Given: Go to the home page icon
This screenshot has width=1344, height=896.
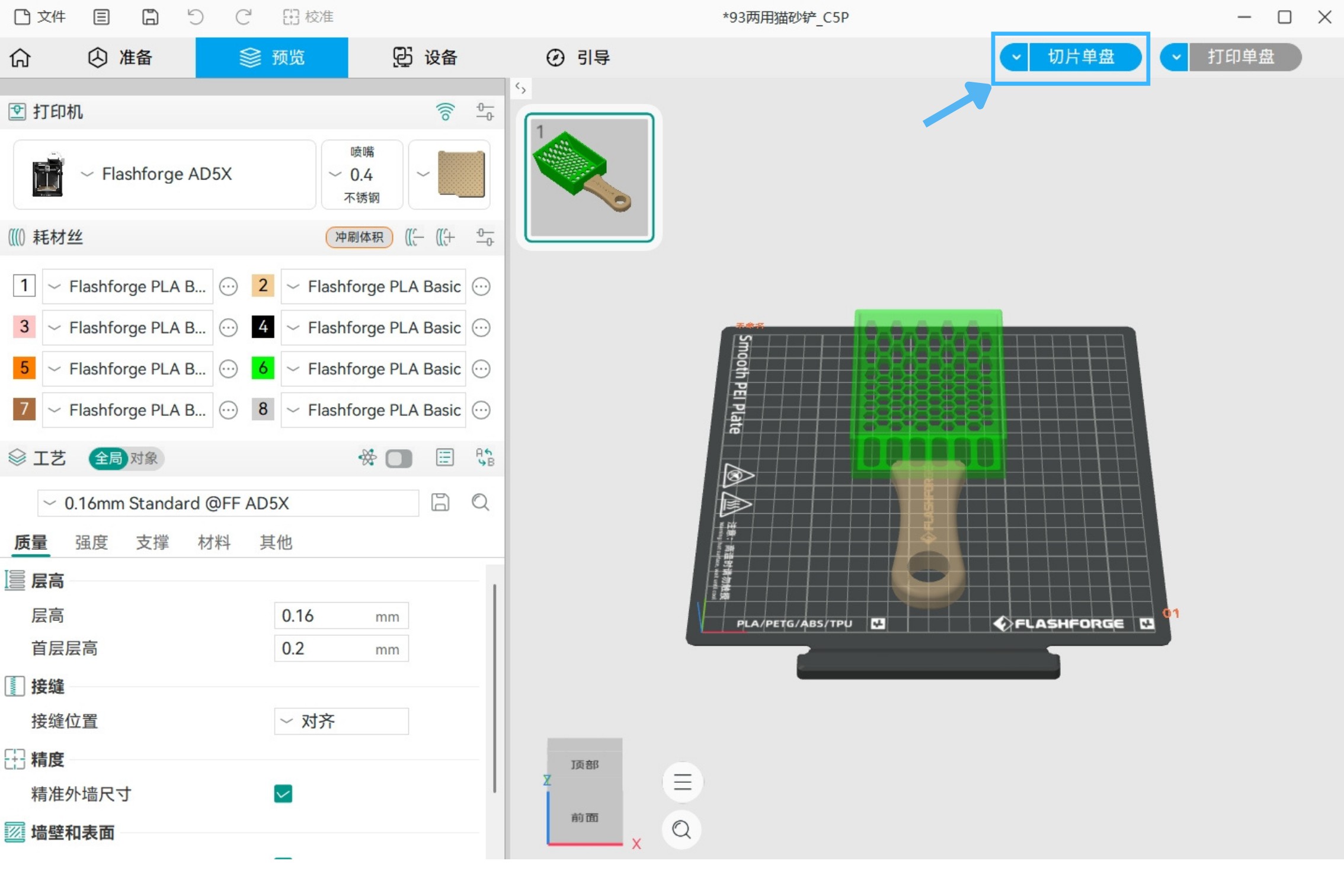Looking at the screenshot, I should (20, 57).
